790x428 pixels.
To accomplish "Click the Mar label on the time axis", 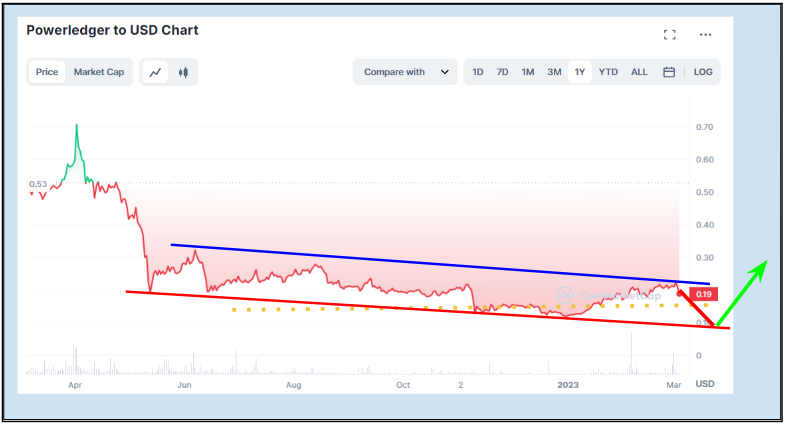I will click(x=674, y=385).
